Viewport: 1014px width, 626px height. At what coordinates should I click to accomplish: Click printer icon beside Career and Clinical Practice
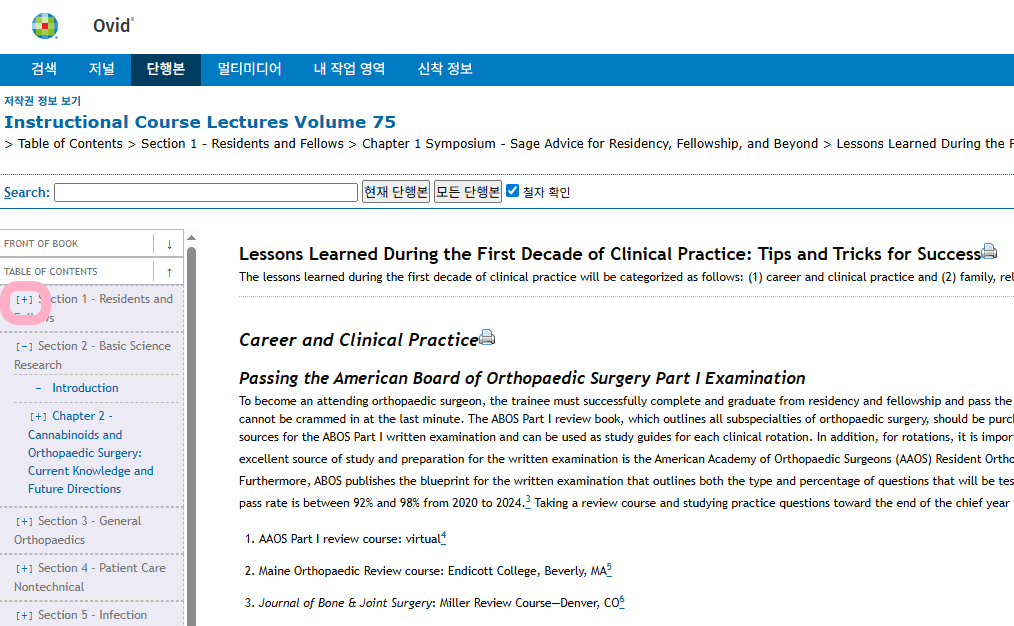(487, 338)
